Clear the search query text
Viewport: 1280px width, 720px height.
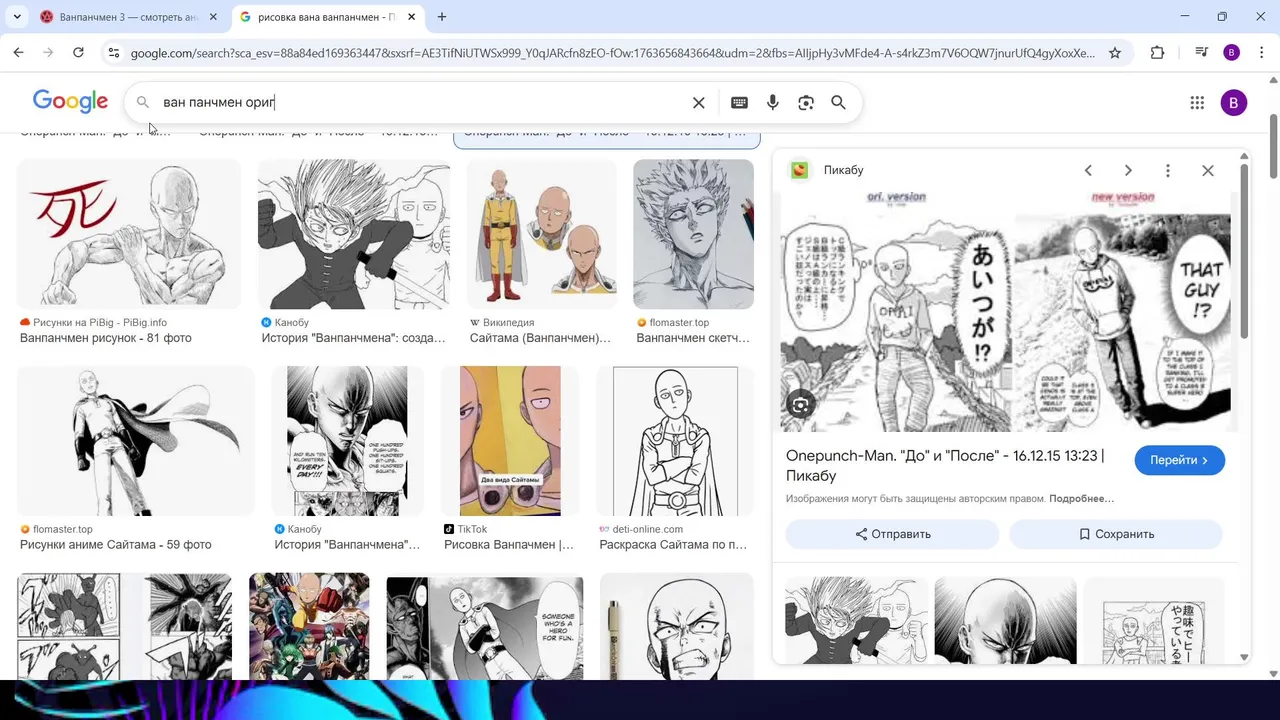pos(699,102)
